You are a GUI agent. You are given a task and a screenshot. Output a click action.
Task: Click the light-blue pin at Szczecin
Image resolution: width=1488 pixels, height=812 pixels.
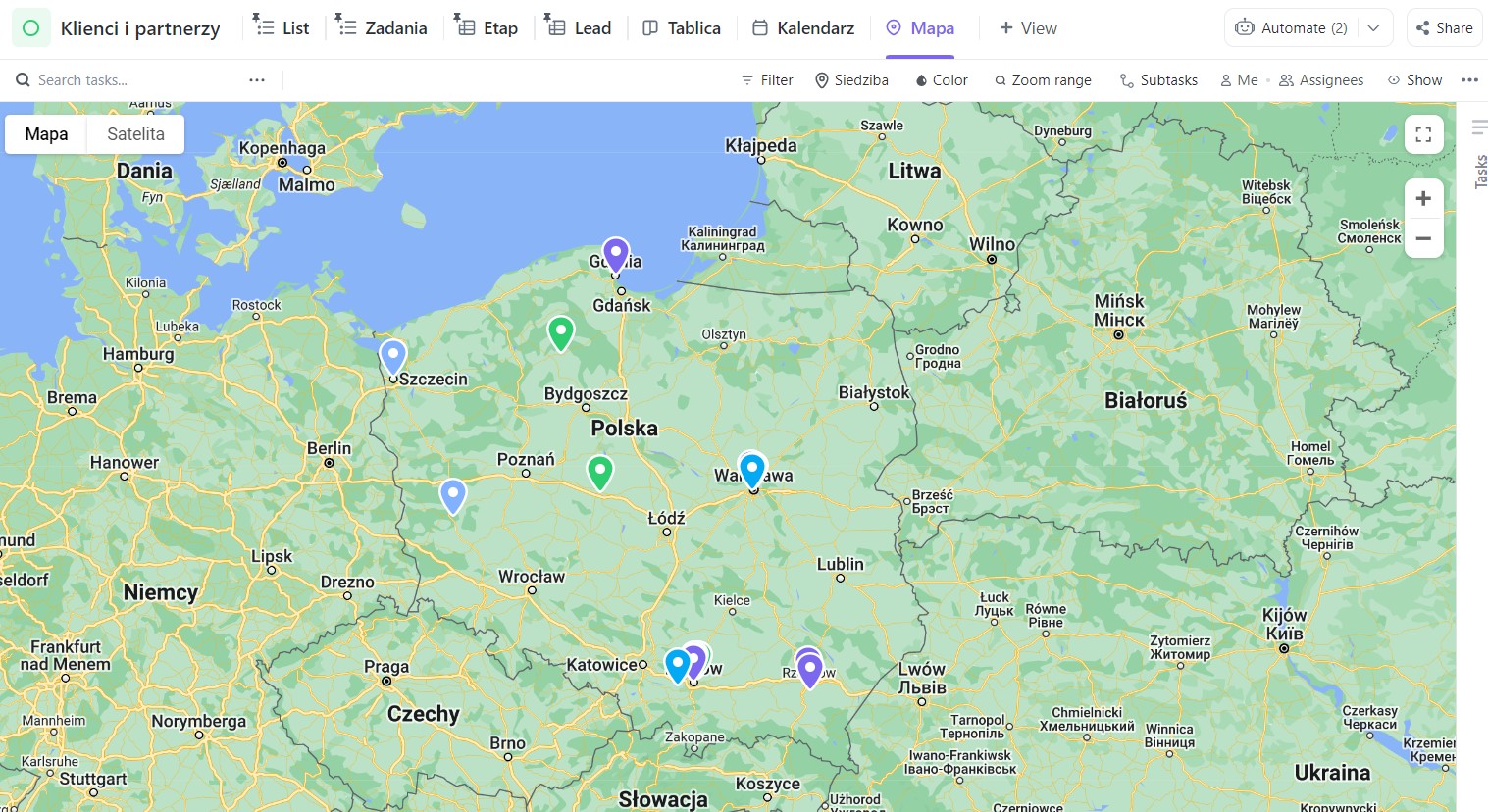click(x=392, y=357)
